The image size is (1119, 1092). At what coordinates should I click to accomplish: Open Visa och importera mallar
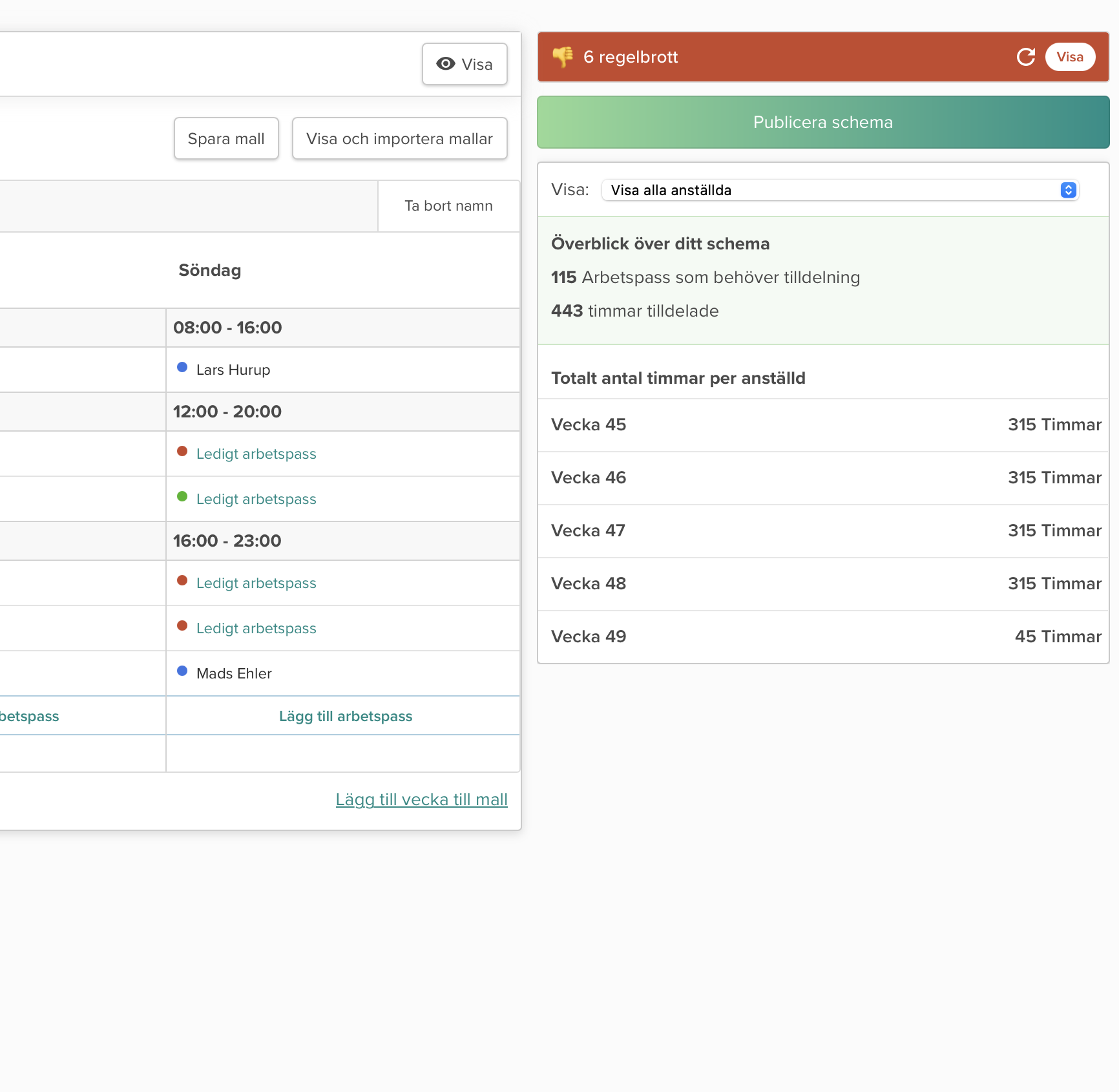coord(399,138)
